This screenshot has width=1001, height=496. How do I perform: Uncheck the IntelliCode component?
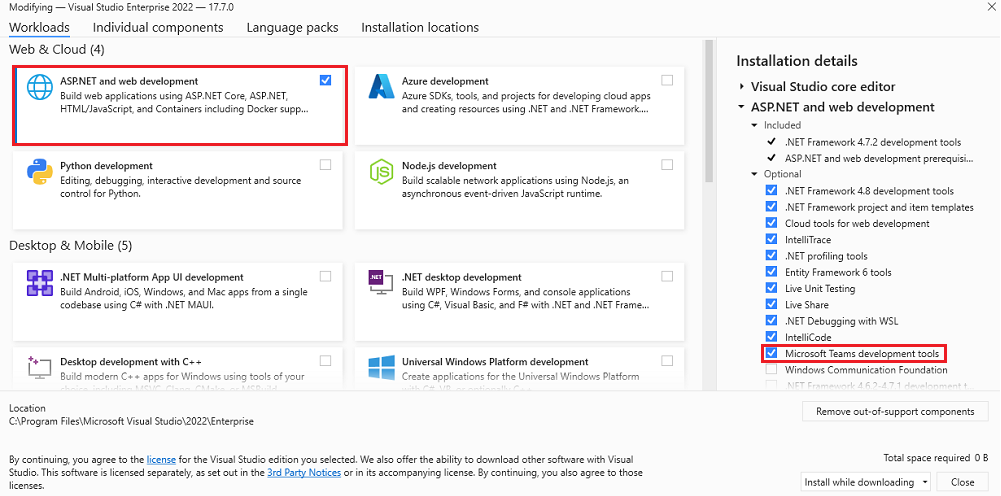[771, 337]
